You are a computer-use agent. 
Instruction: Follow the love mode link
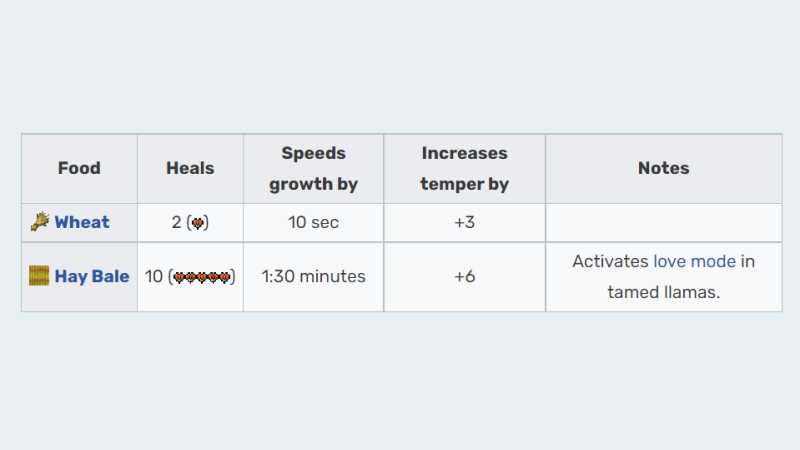tap(694, 261)
